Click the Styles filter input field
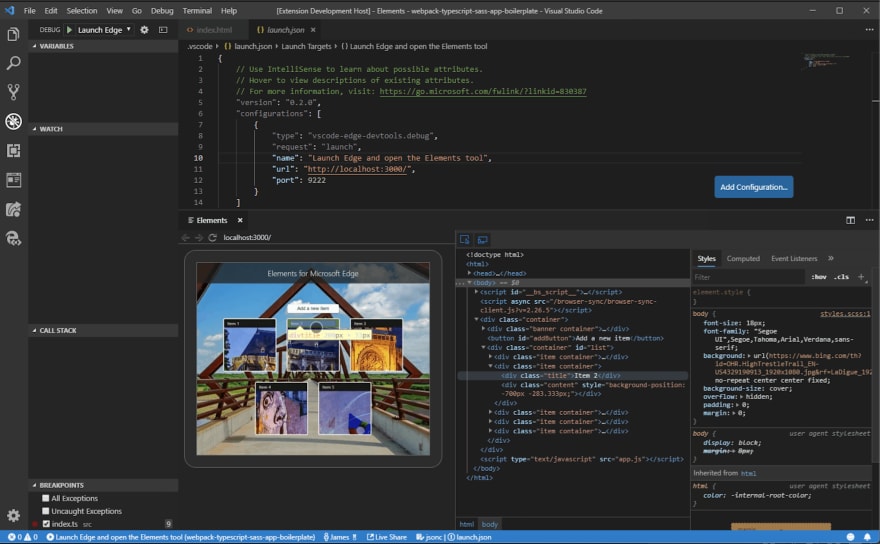 point(748,277)
